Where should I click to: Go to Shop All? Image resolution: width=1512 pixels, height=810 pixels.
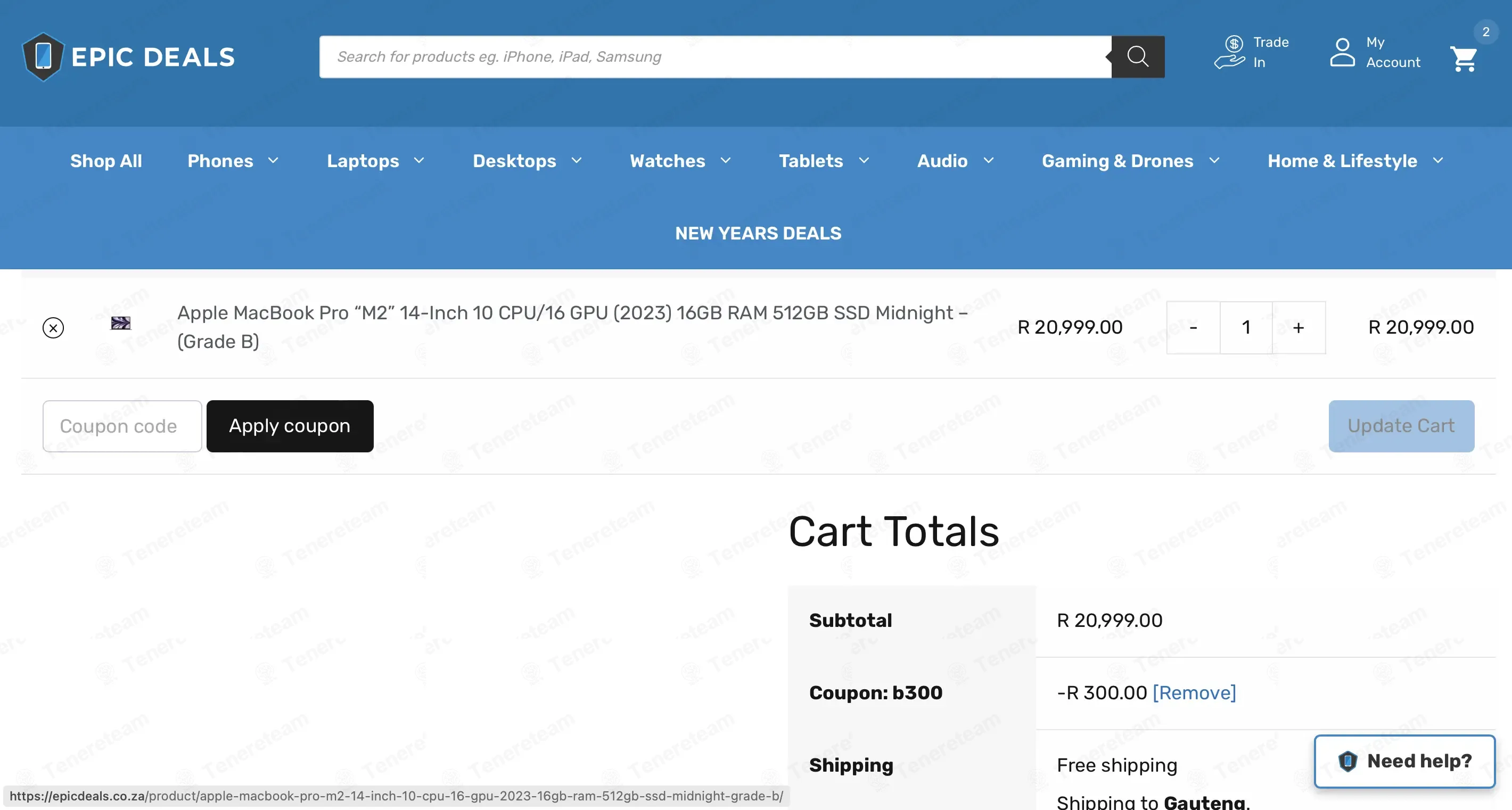(106, 161)
